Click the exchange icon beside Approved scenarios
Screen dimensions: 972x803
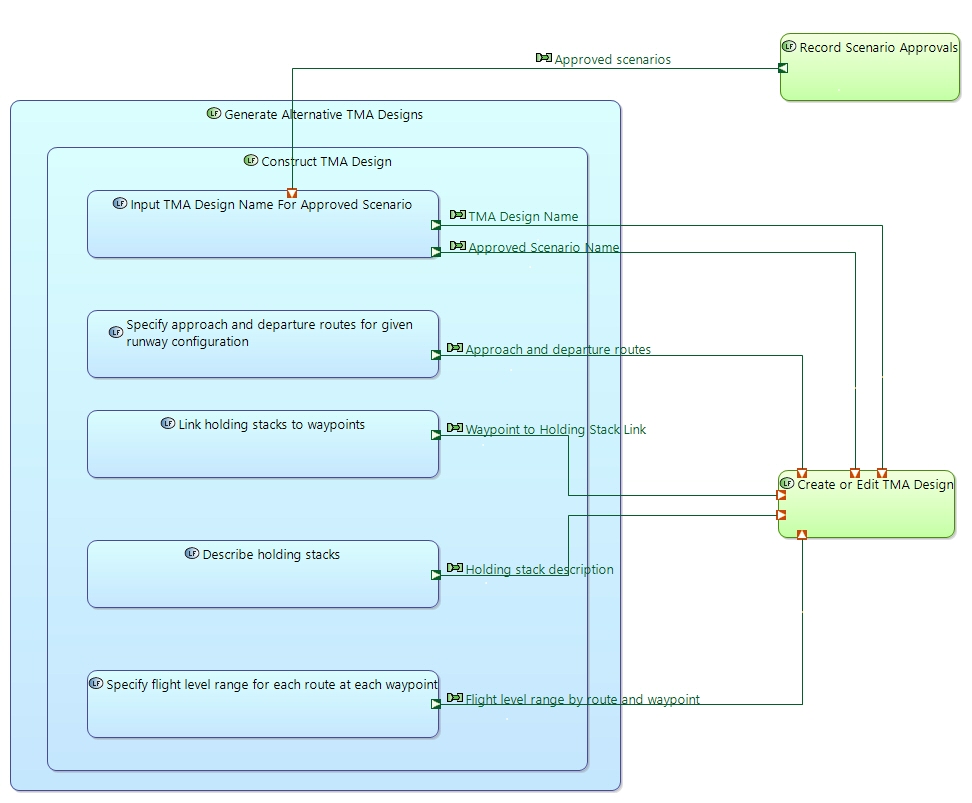[544, 58]
